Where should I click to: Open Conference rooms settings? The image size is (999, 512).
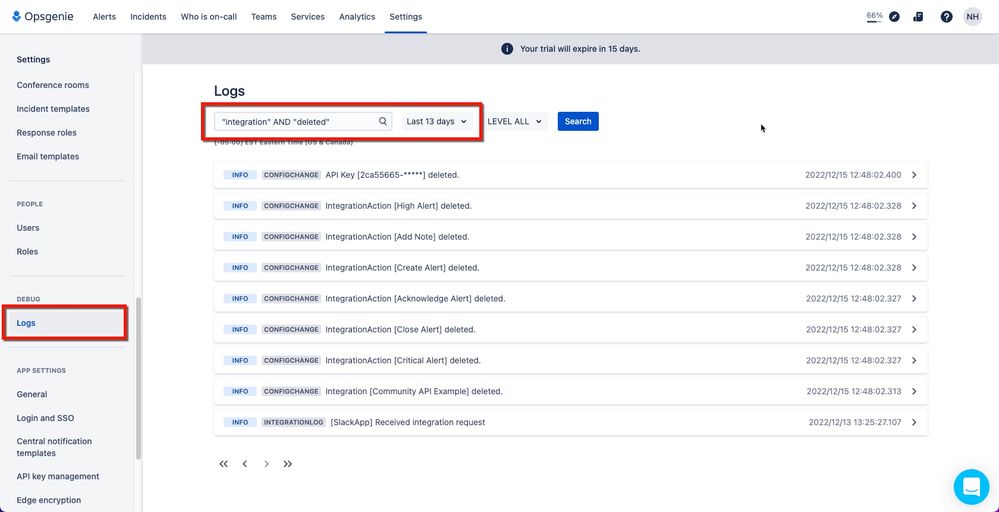(x=53, y=85)
